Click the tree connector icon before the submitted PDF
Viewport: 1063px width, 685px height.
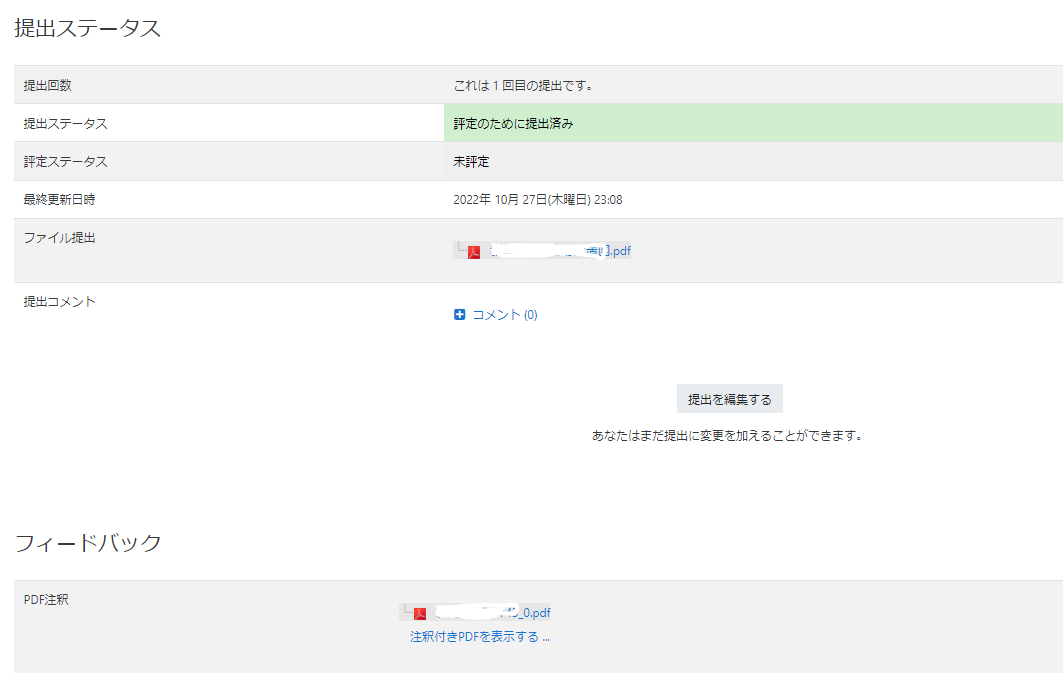[x=461, y=250]
